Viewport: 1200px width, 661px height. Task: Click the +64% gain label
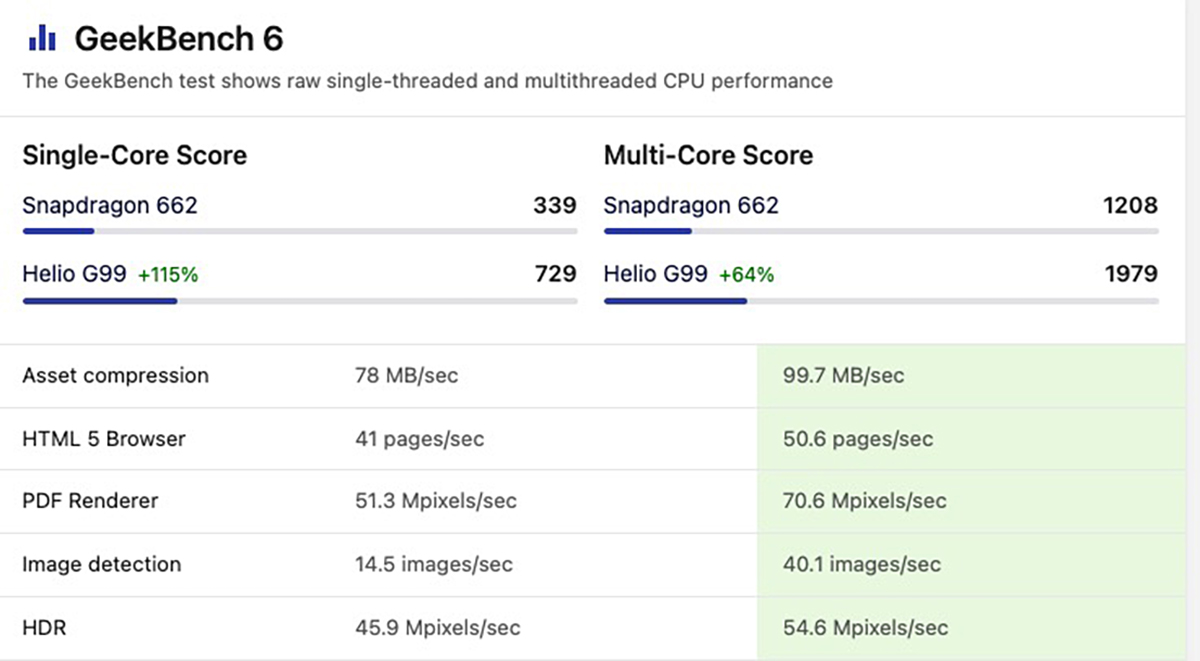click(x=746, y=275)
